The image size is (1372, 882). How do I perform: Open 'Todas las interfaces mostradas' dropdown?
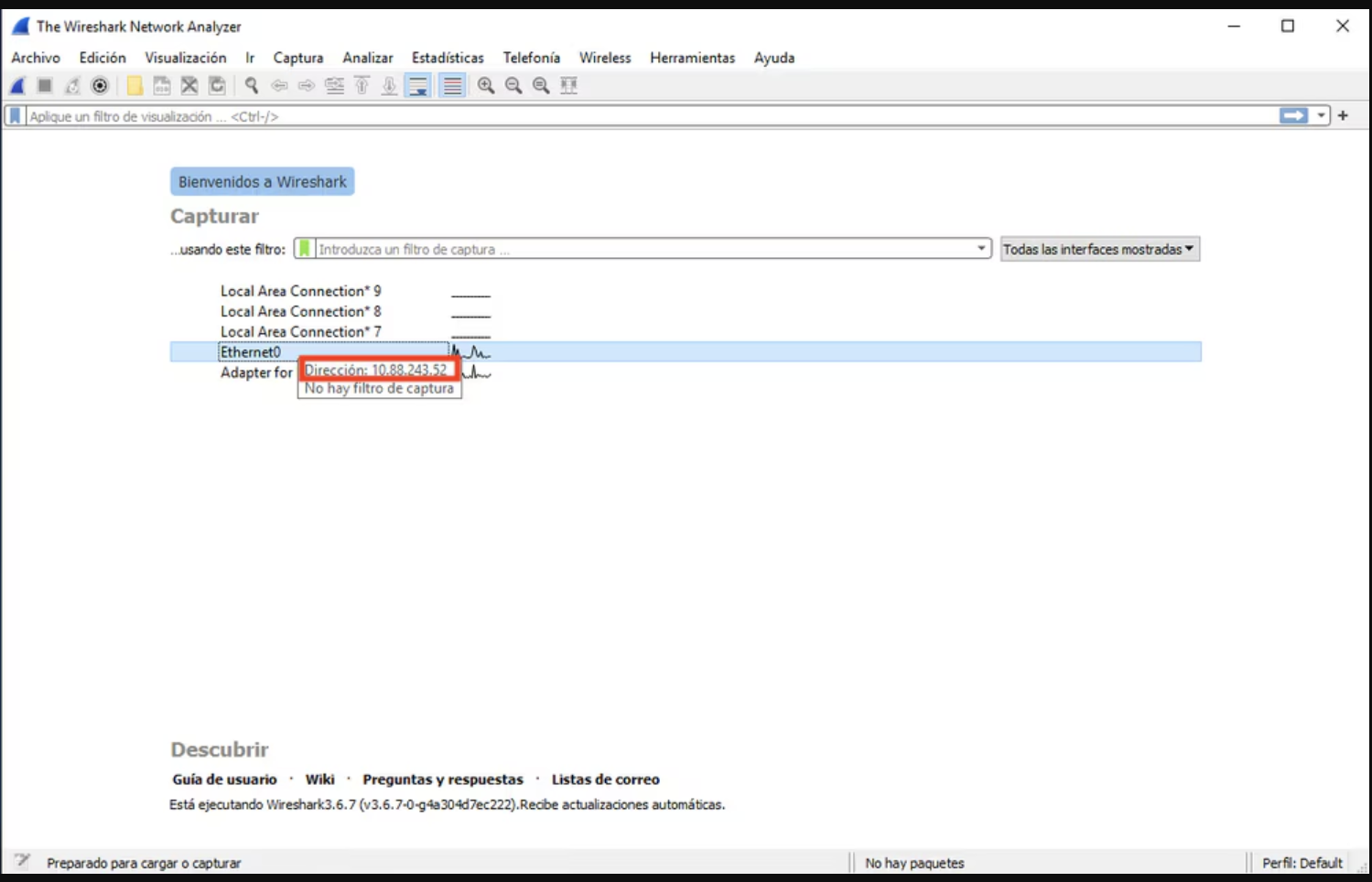pos(1099,249)
